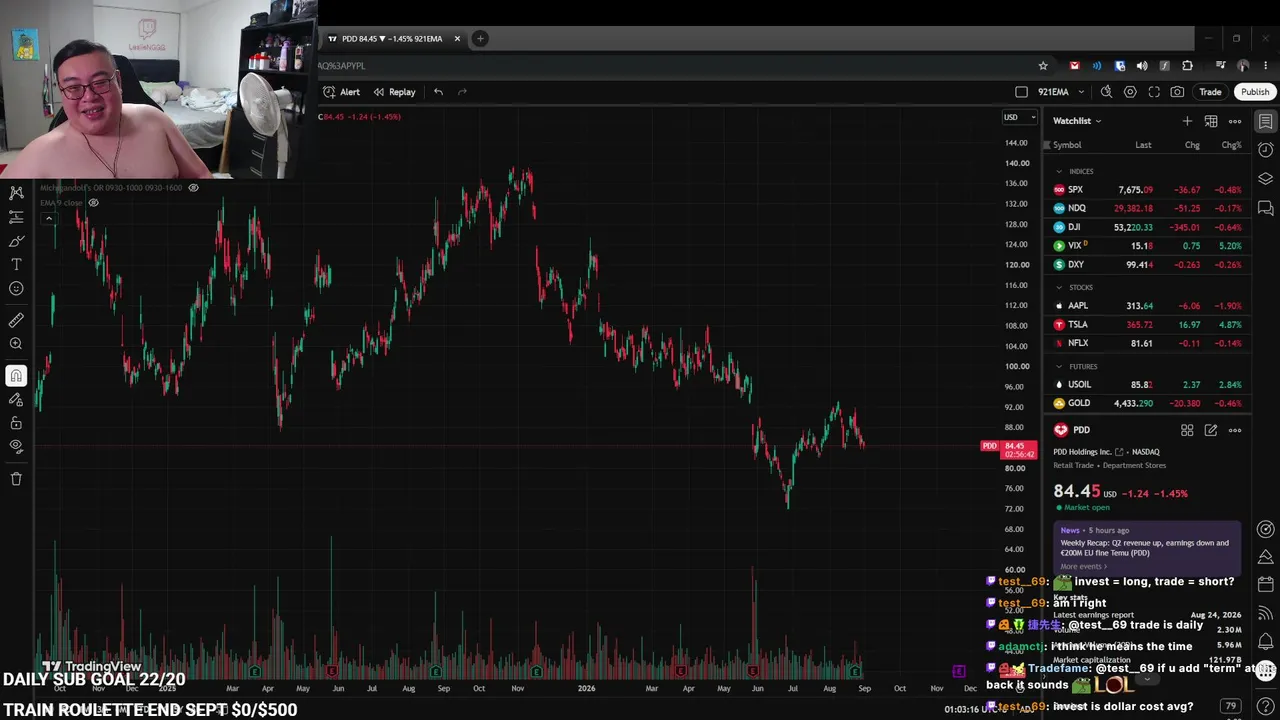Select the Brush drawing tool

coord(16,240)
